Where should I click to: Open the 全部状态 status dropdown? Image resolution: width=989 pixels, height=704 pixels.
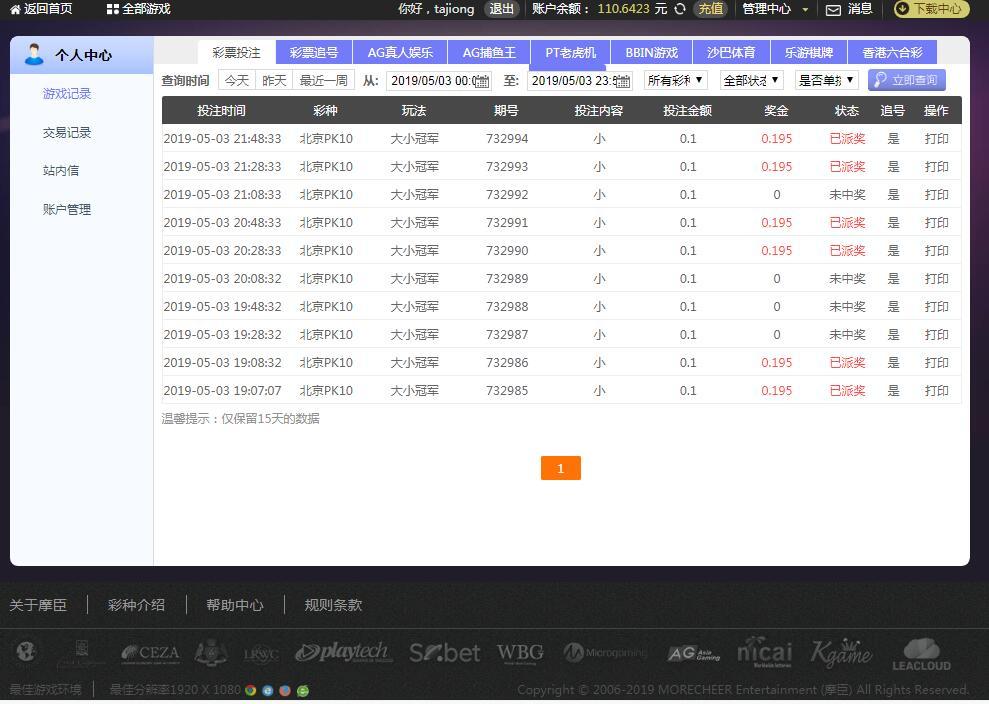tap(751, 80)
